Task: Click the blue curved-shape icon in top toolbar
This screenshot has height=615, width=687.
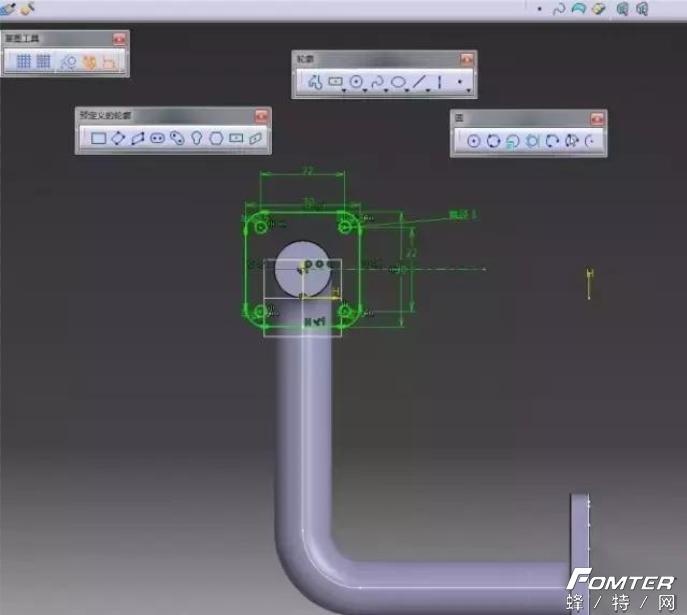Action: click(579, 8)
